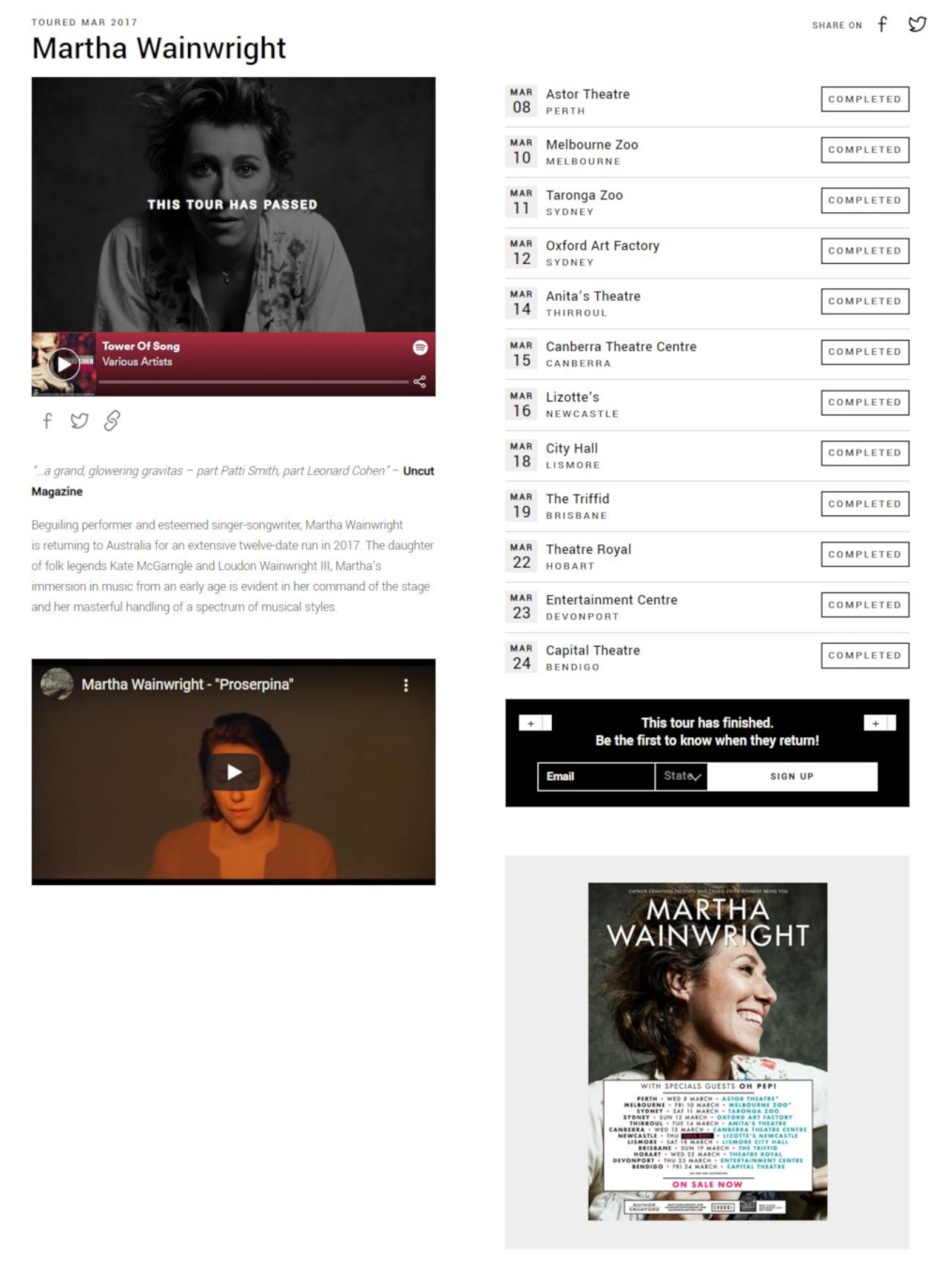
Task: Share on Twitter from top header
Action: [917, 24]
